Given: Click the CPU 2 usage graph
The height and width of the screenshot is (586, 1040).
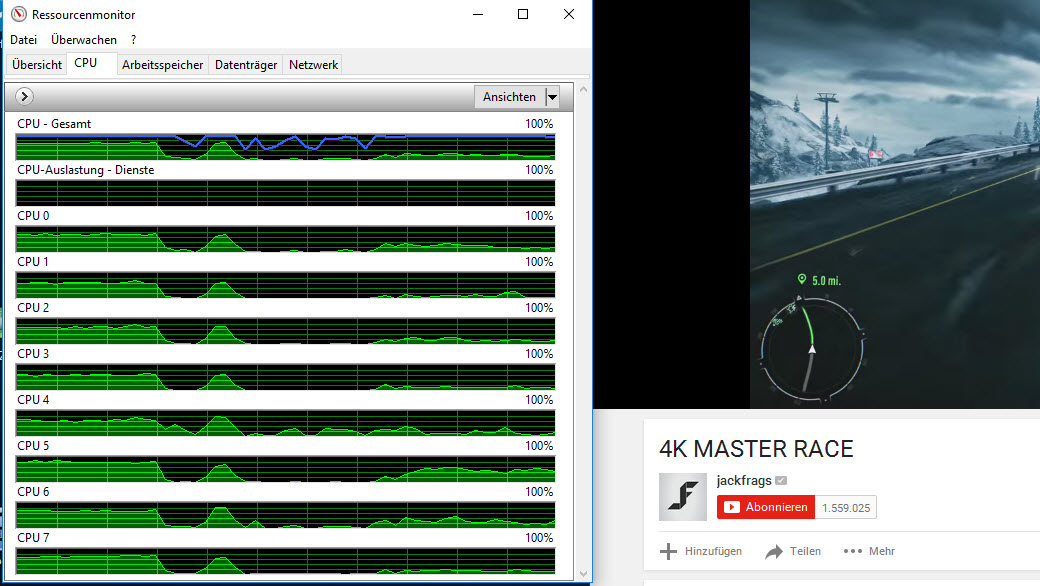Looking at the screenshot, I should click(285, 331).
